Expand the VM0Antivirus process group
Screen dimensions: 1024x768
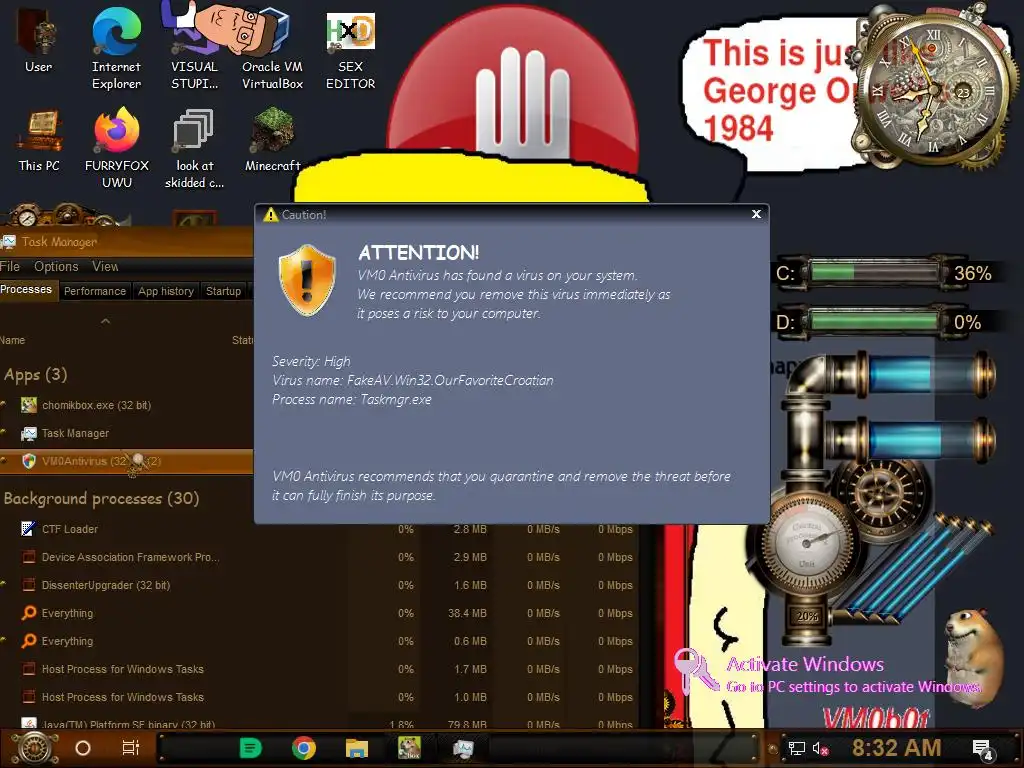[3, 461]
